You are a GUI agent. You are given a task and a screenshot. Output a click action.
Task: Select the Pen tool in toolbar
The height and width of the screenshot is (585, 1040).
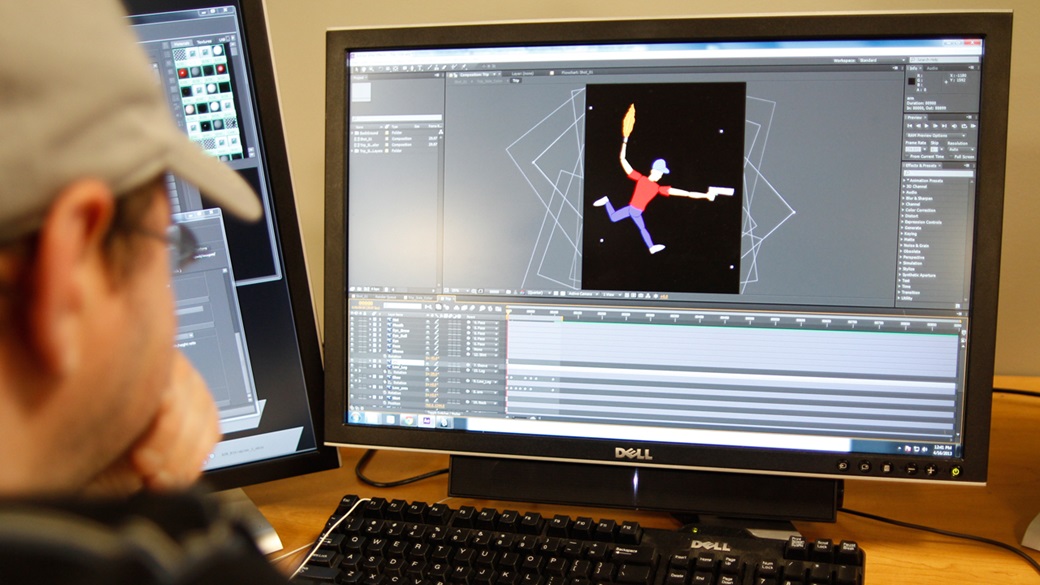tap(412, 68)
